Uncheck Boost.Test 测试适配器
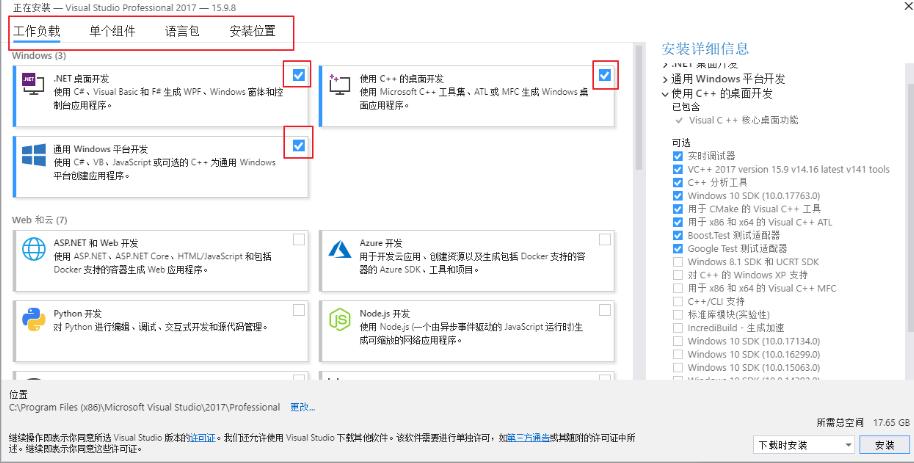This screenshot has height=463, width=914. tap(677, 236)
